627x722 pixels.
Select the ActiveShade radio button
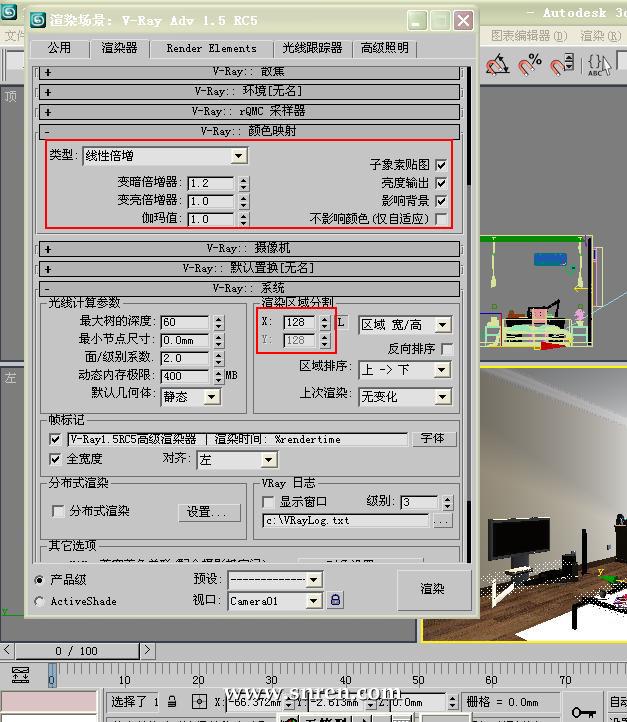point(40,601)
